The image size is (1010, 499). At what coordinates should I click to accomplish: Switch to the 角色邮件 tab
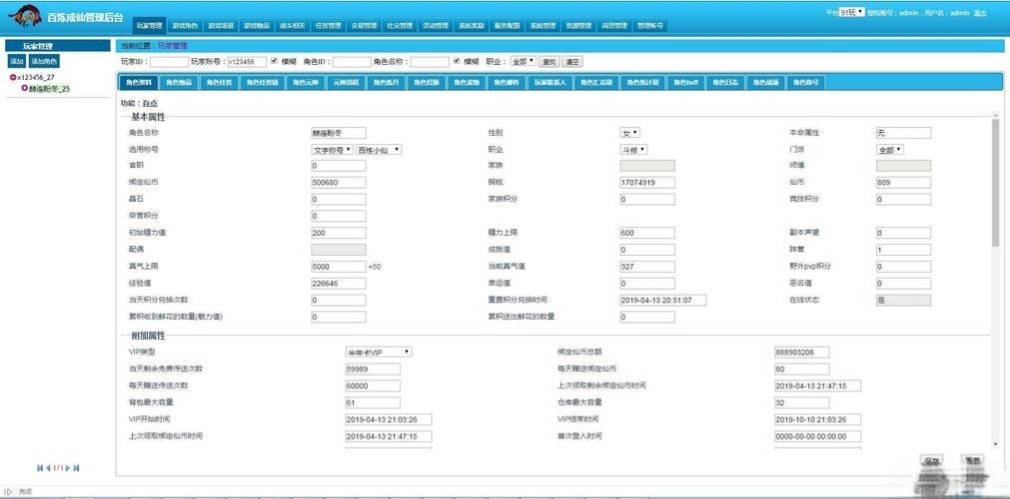[506, 82]
